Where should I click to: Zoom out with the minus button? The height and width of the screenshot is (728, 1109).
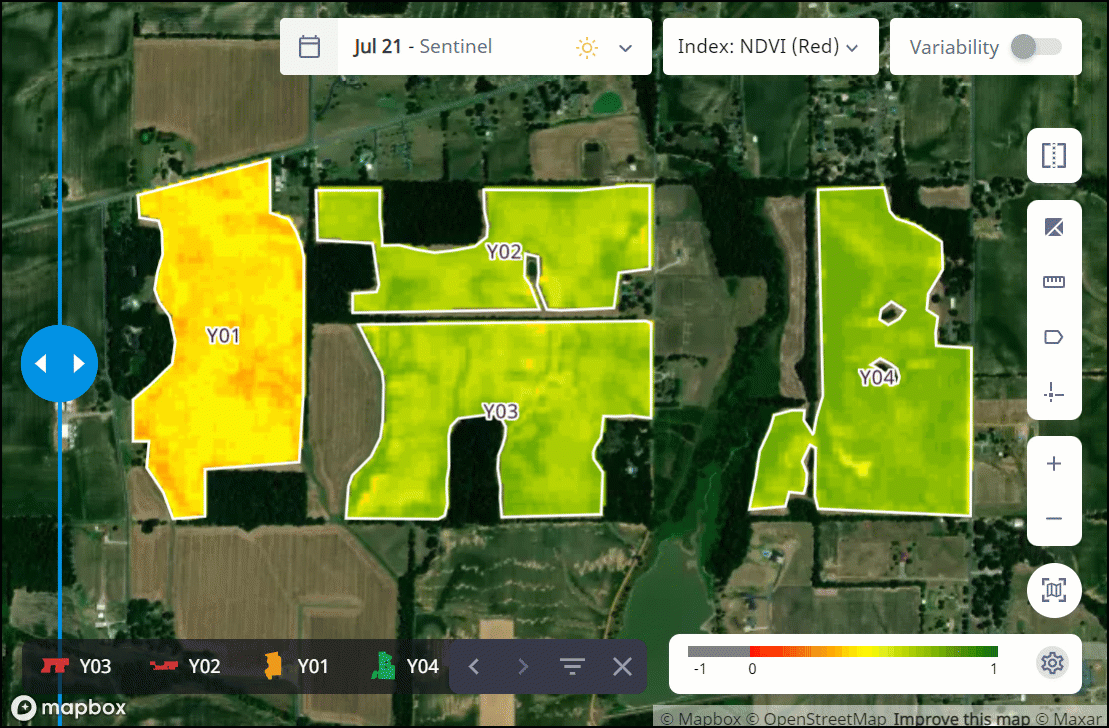(1054, 519)
